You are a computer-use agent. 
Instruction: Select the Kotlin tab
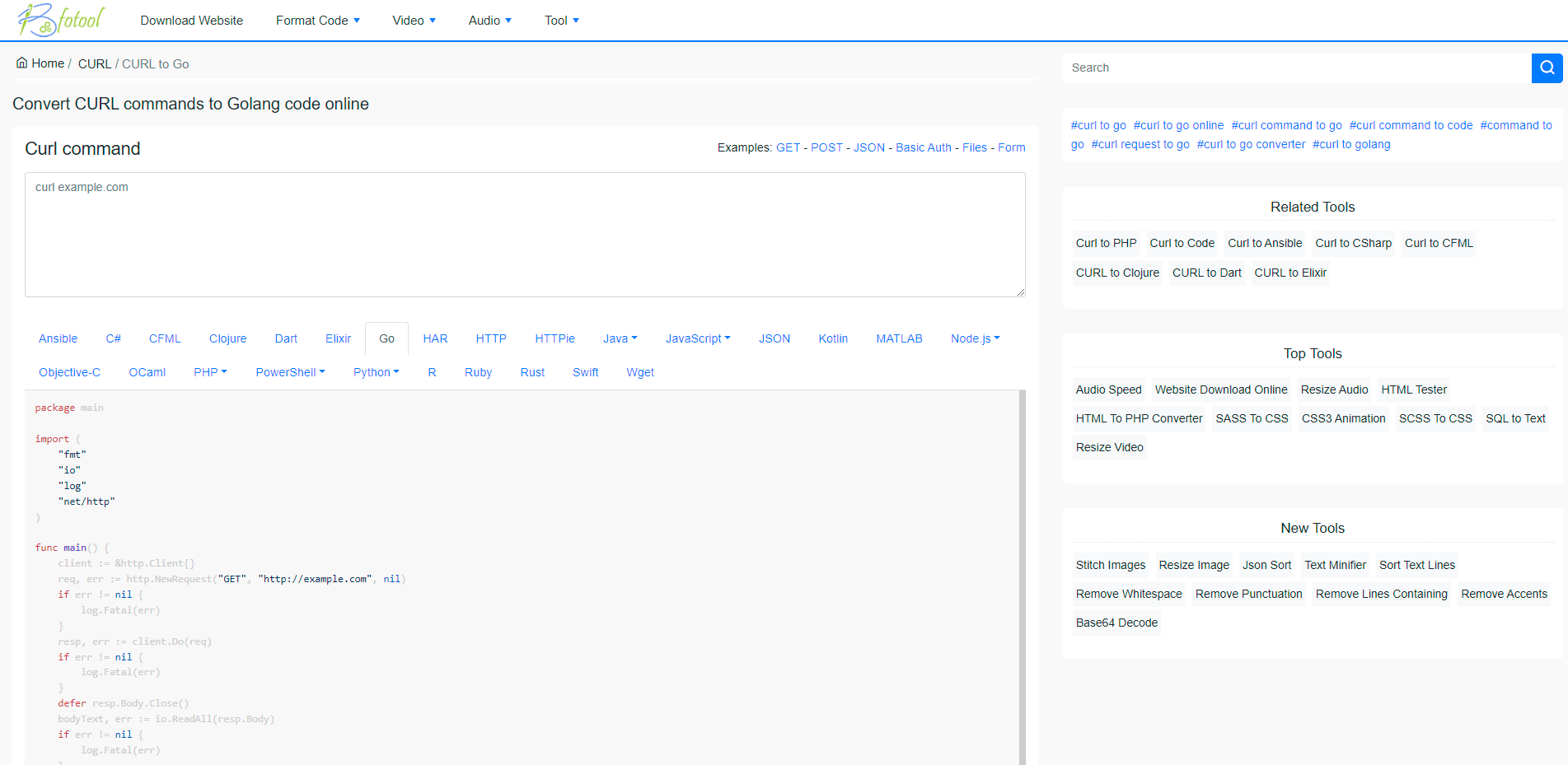click(x=833, y=338)
